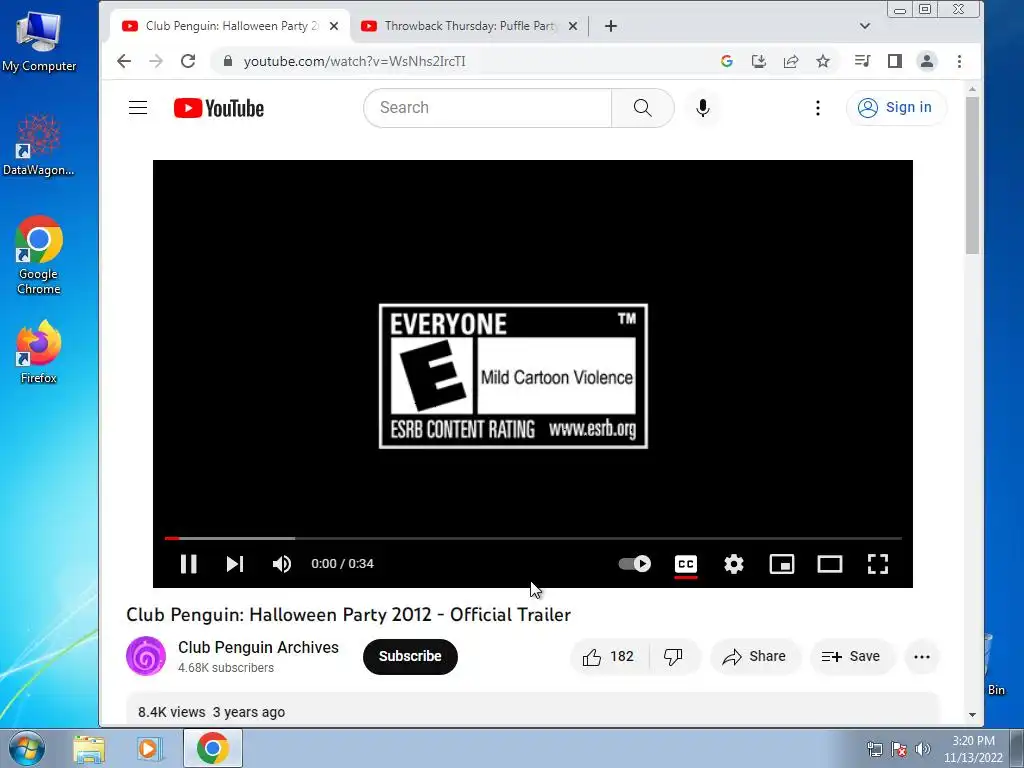
Task: Open Windows Start menu
Action: pyautogui.click(x=27, y=748)
